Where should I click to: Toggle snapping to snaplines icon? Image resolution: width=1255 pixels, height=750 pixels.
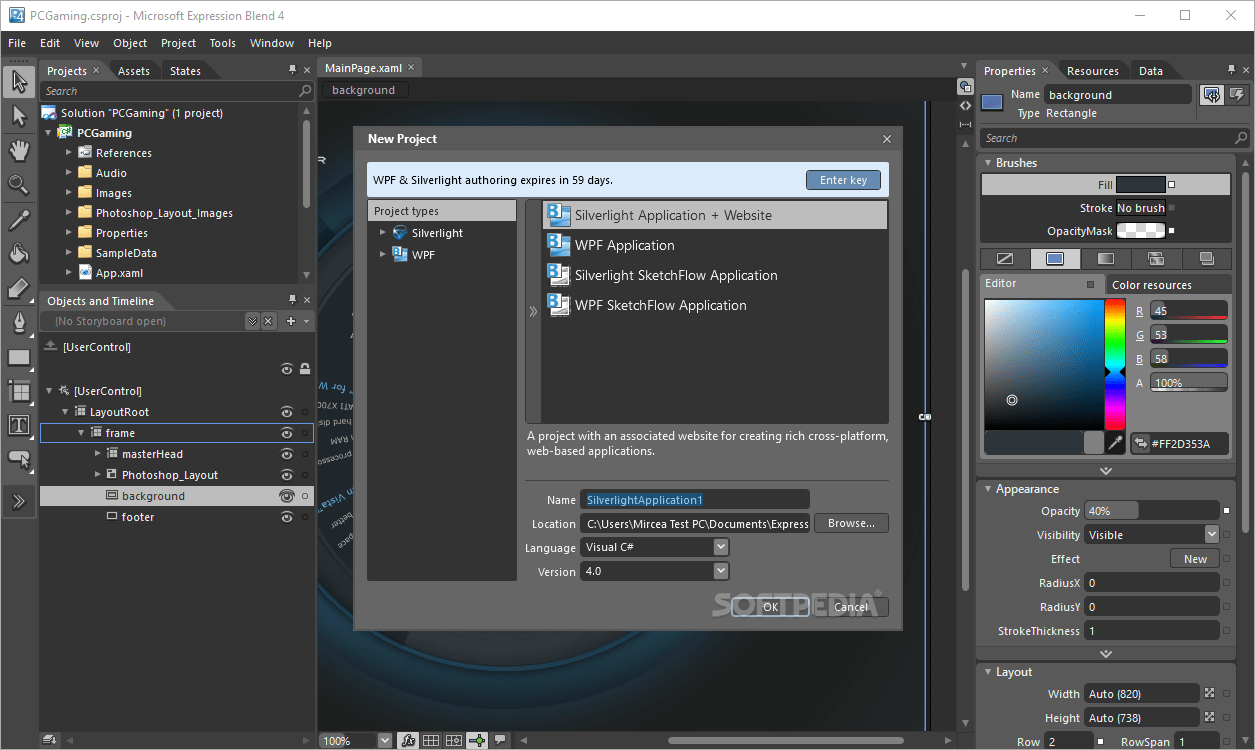[477, 741]
